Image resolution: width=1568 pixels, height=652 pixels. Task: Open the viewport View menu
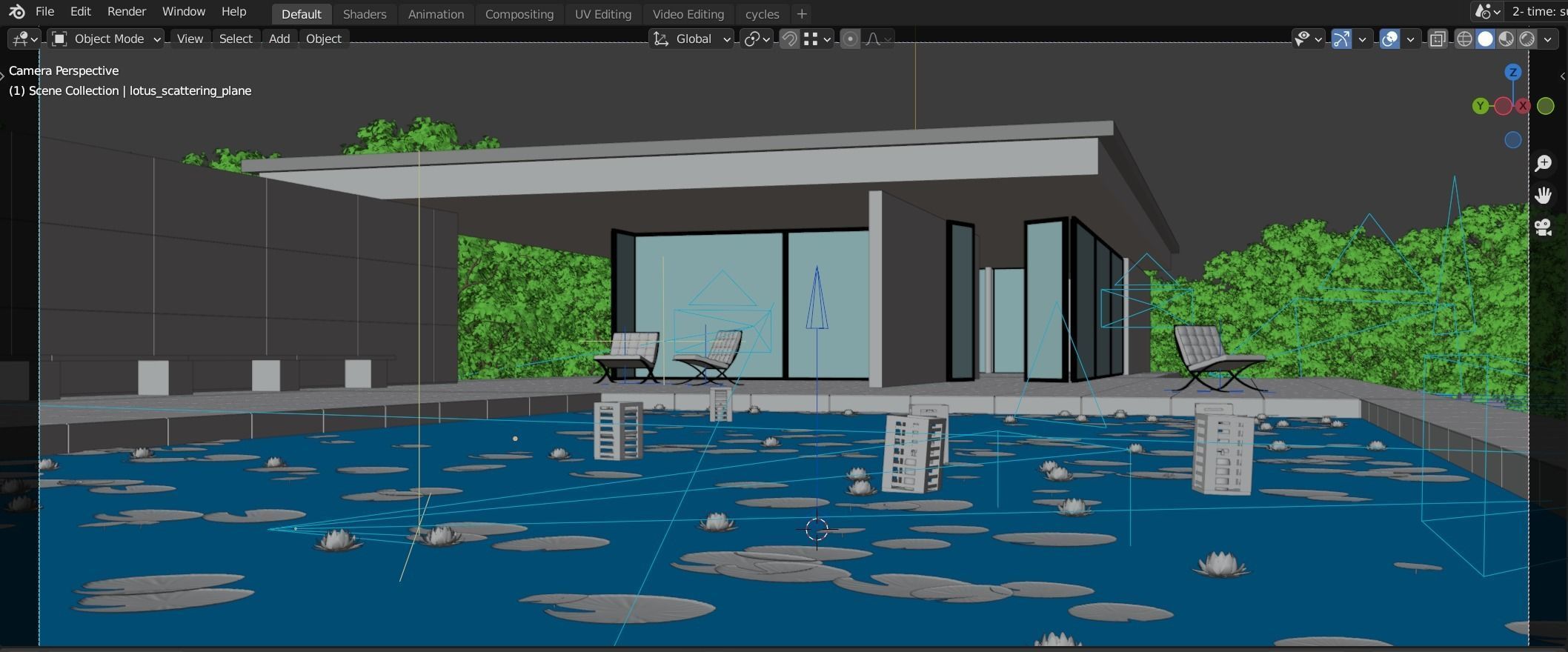(x=190, y=39)
